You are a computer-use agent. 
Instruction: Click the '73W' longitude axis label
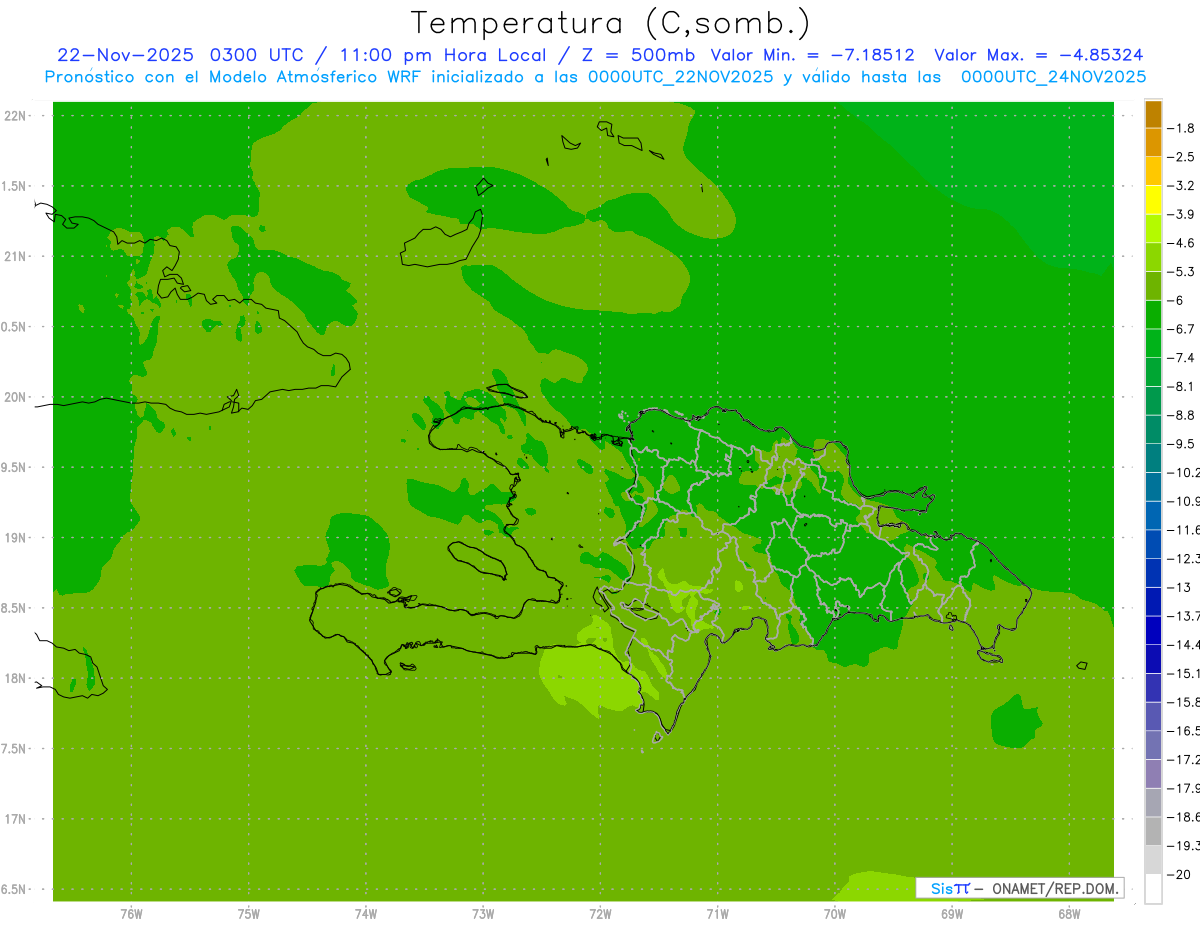[483, 914]
